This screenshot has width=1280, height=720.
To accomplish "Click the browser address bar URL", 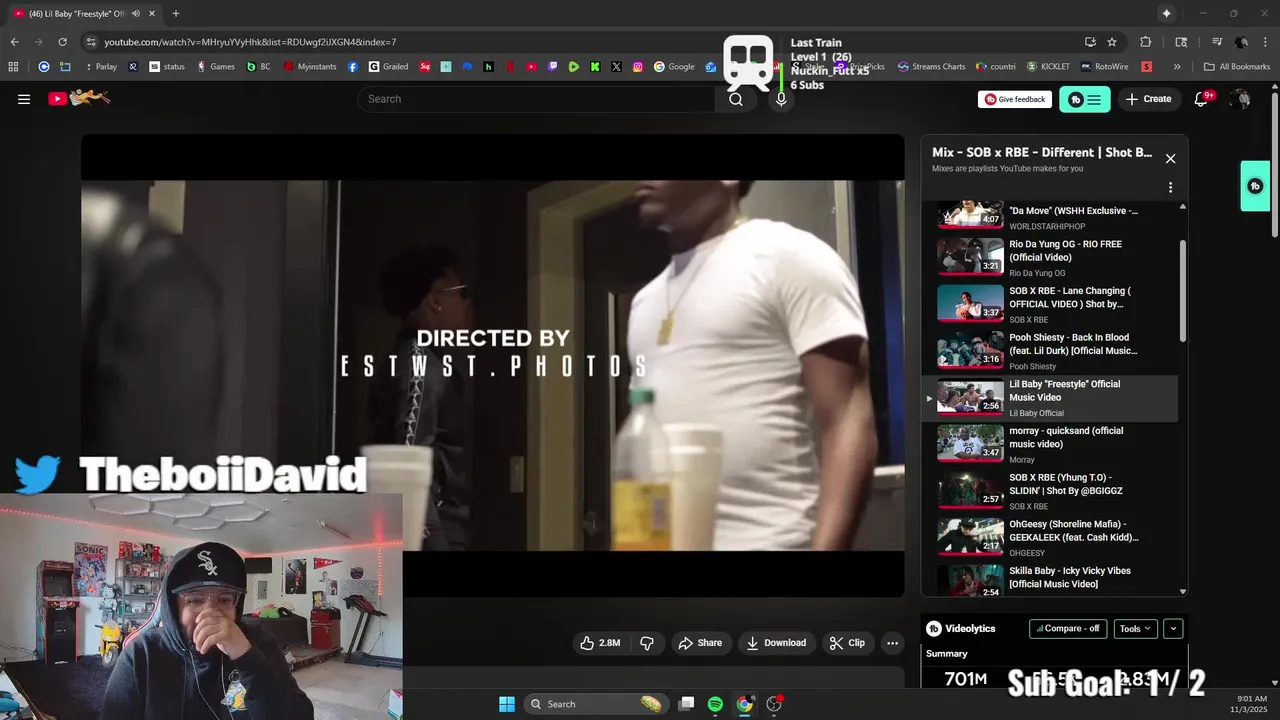I will click(250, 42).
